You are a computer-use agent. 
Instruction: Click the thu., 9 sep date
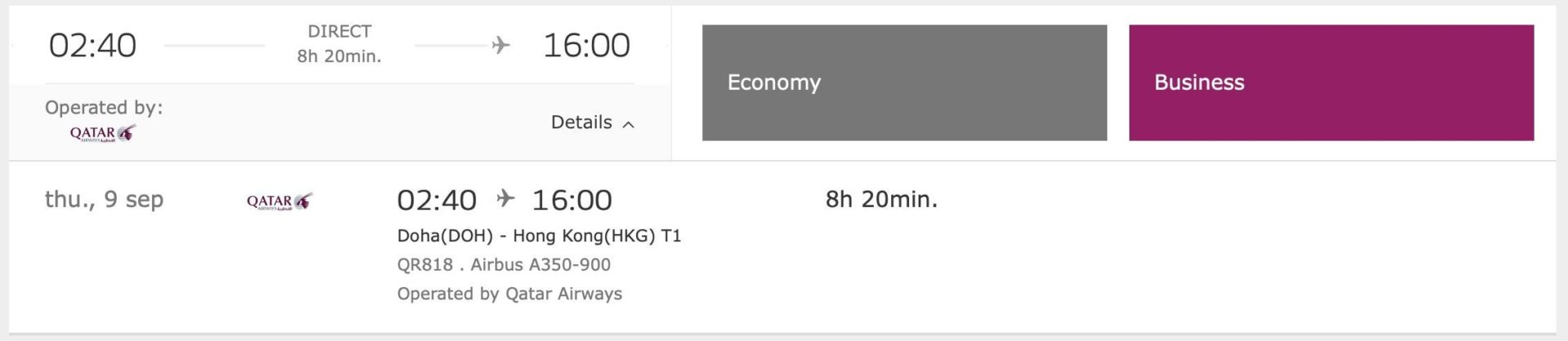tap(105, 200)
